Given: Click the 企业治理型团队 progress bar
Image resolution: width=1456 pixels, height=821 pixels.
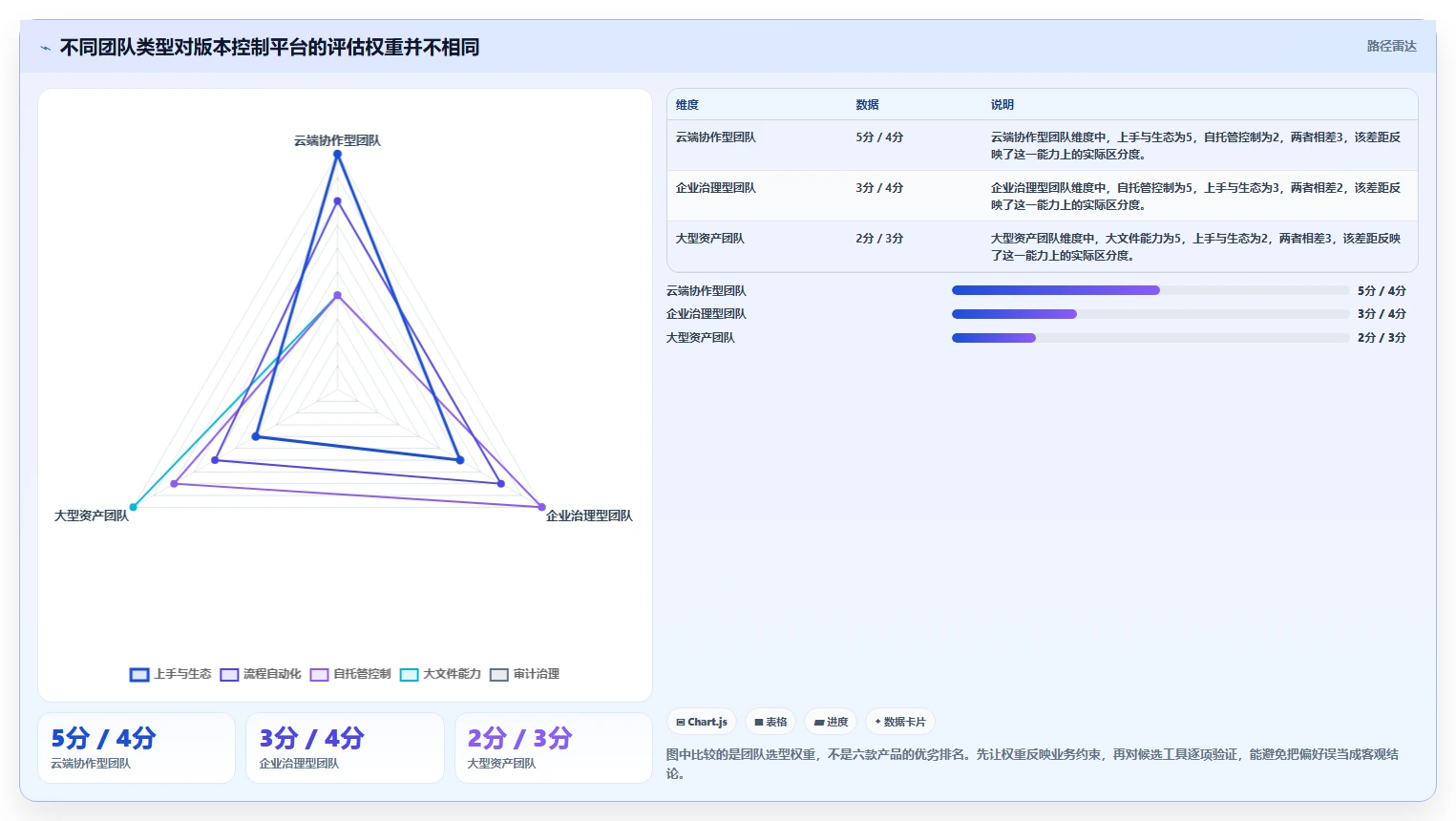Looking at the screenshot, I should tap(1150, 314).
